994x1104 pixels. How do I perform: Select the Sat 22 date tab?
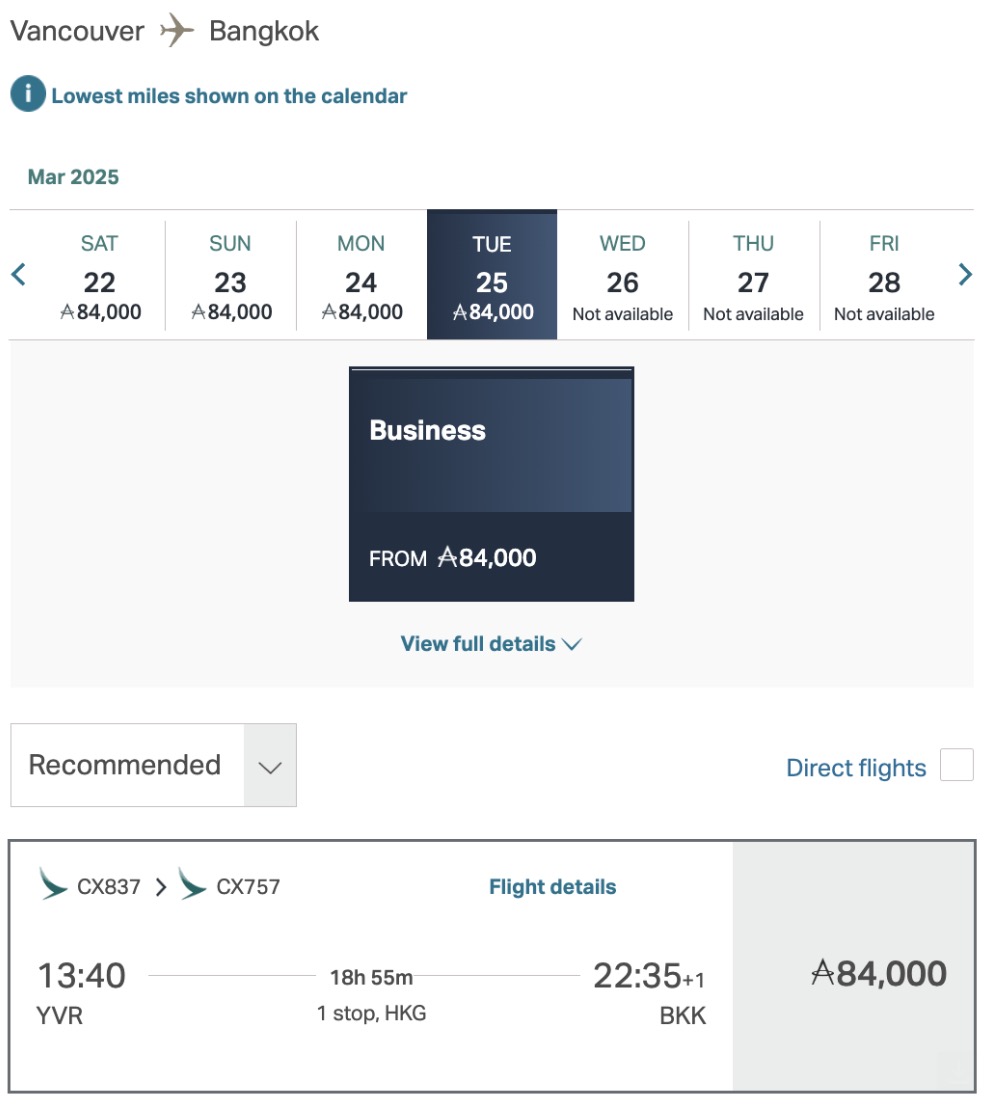(x=99, y=272)
